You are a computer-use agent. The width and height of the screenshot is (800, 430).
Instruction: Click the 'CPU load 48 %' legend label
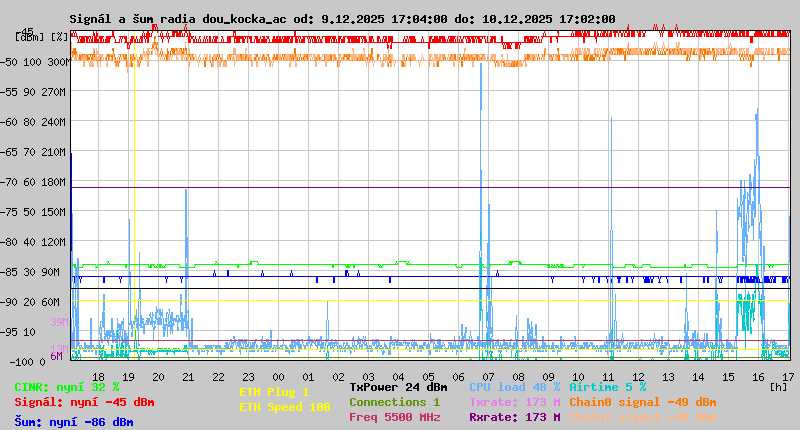515,388
